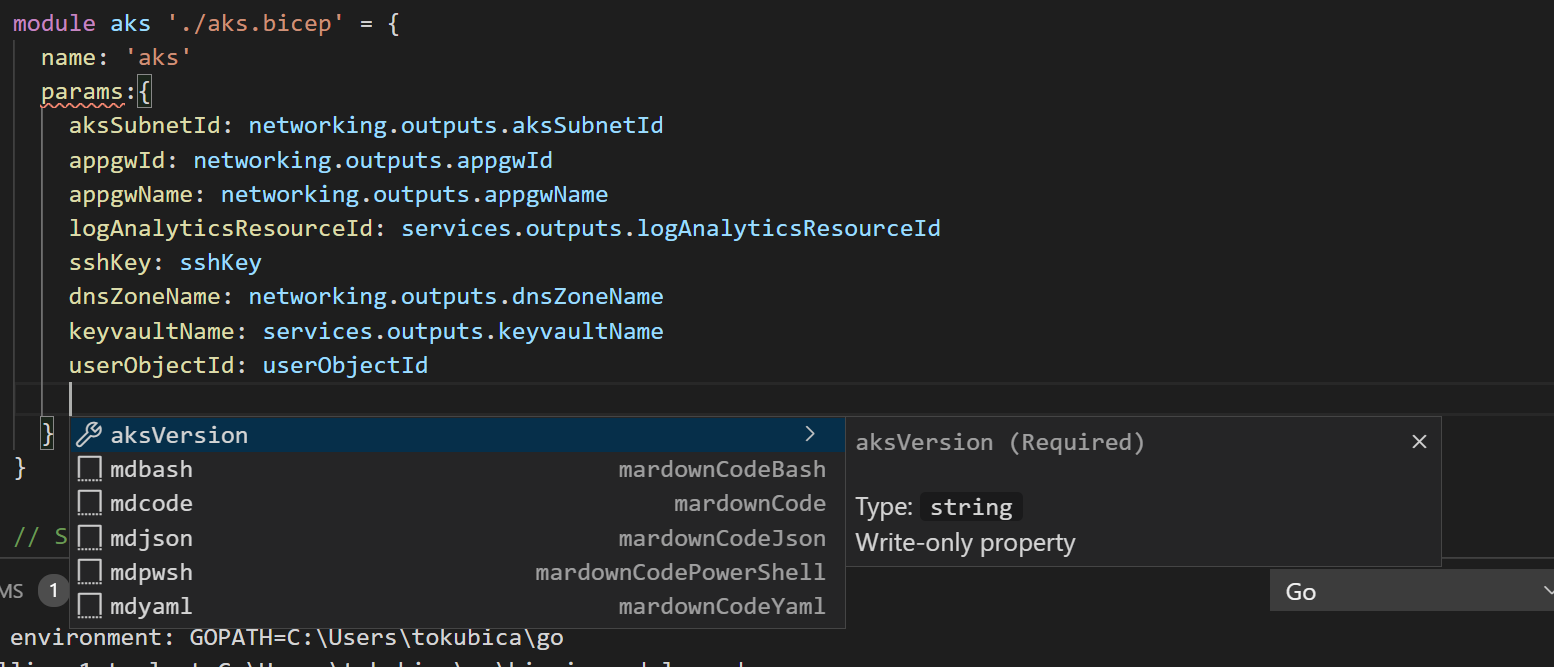1554x667 pixels.
Task: Click services.outputs.logAnalyticsResourceId expression
Action: coord(670,228)
